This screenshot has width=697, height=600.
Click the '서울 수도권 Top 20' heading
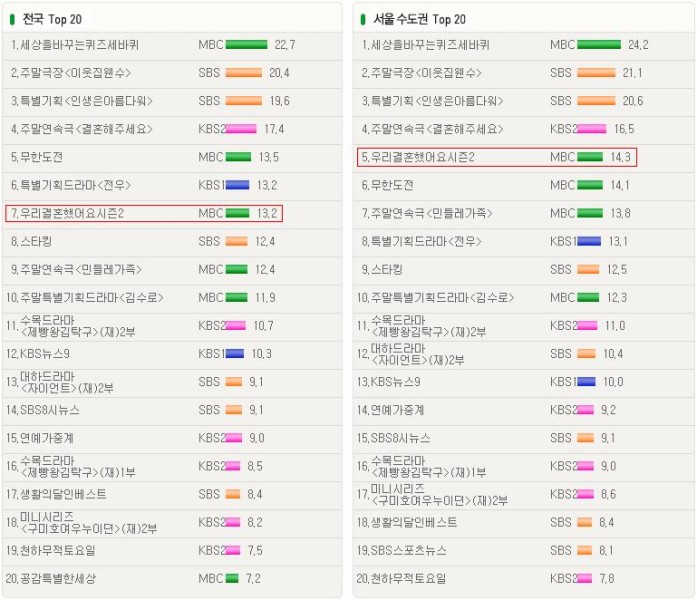pyautogui.click(x=419, y=19)
